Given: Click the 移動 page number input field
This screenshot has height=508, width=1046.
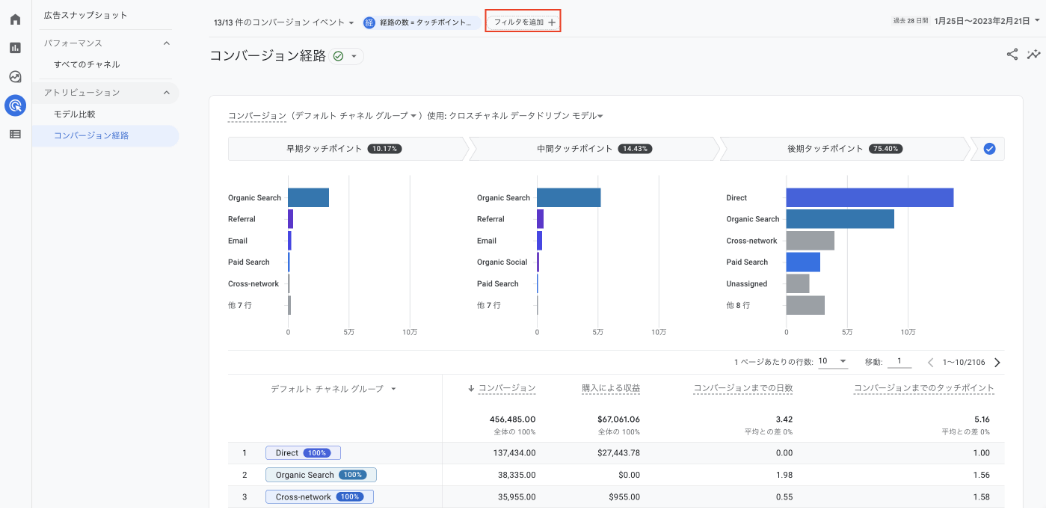Looking at the screenshot, I should pos(900,361).
